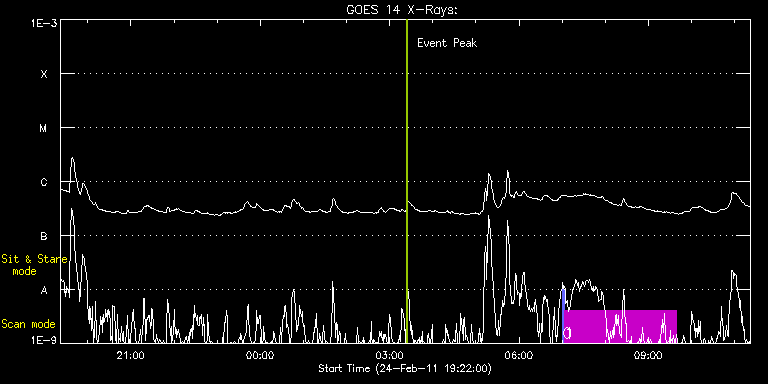
Task: Click the C flare class label
Action: point(44,182)
